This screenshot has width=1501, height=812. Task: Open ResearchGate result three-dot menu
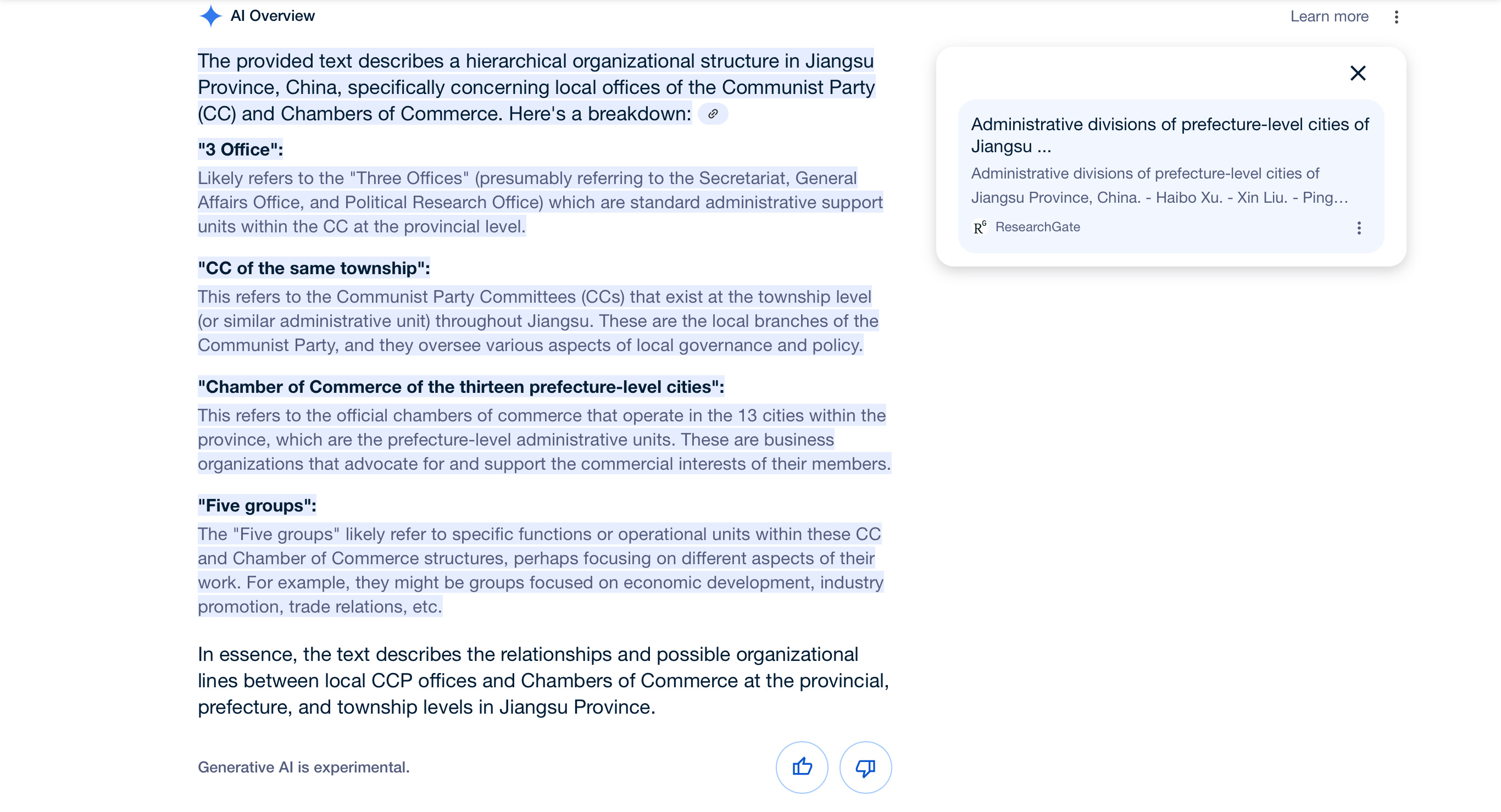(1359, 228)
